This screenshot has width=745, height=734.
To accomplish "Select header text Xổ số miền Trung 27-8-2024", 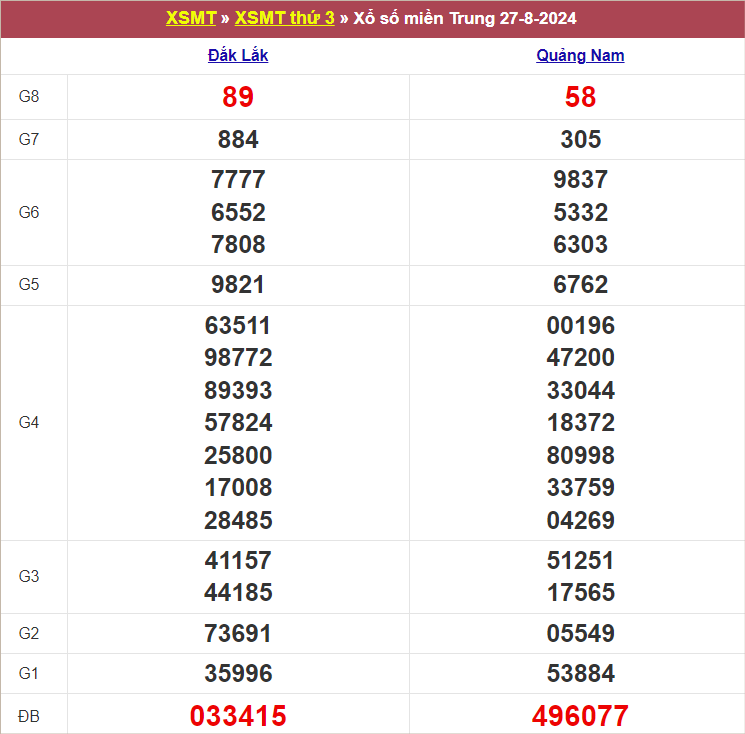I will pyautogui.click(x=465, y=19).
